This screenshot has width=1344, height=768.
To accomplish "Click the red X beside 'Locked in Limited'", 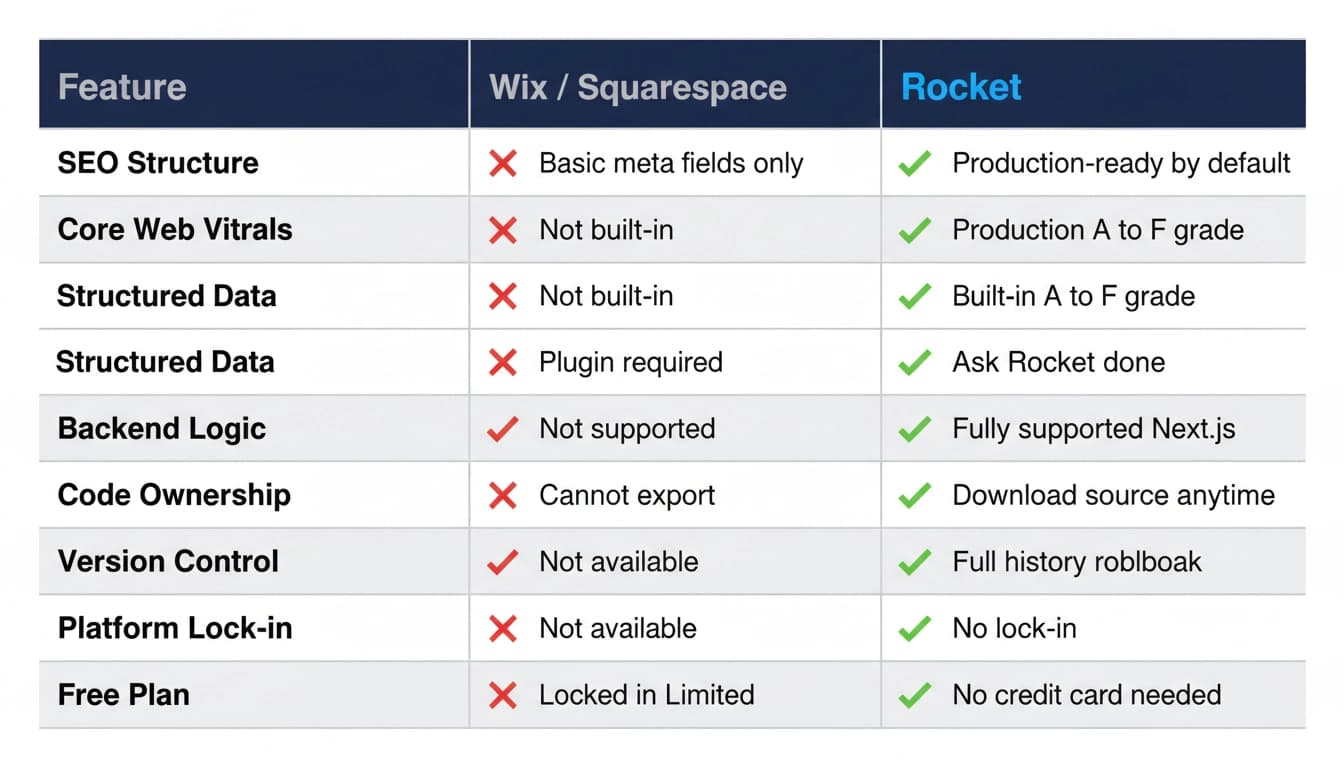I will pyautogui.click(x=503, y=695).
